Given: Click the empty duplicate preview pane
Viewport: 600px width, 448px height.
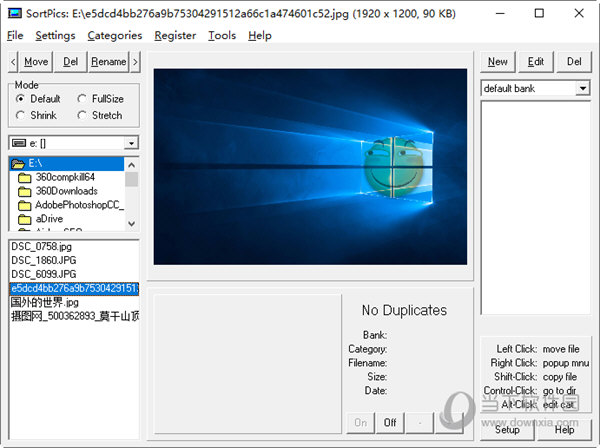Looking at the screenshot, I should coord(248,363).
